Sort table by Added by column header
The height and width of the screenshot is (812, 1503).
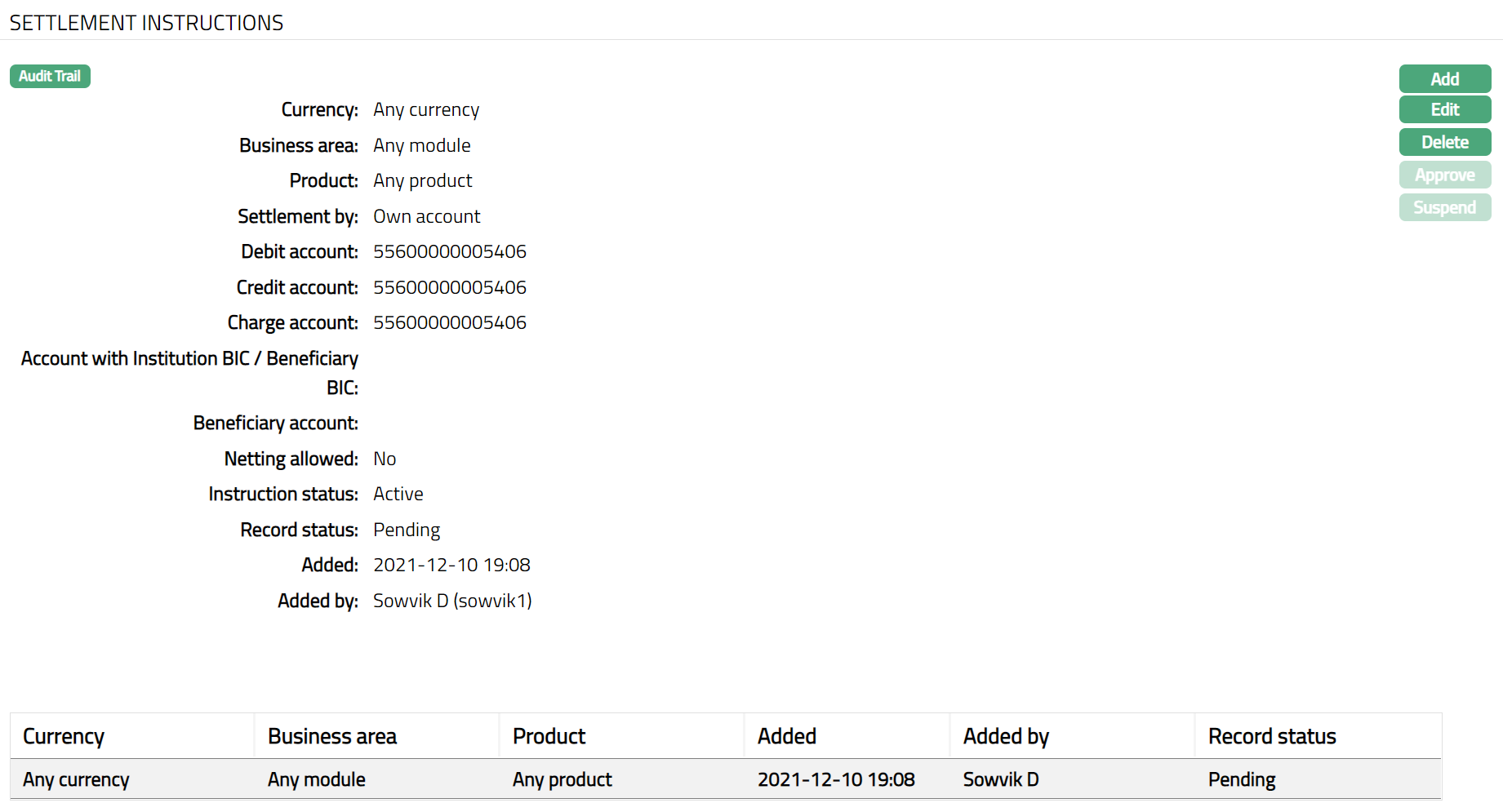[x=1006, y=736]
